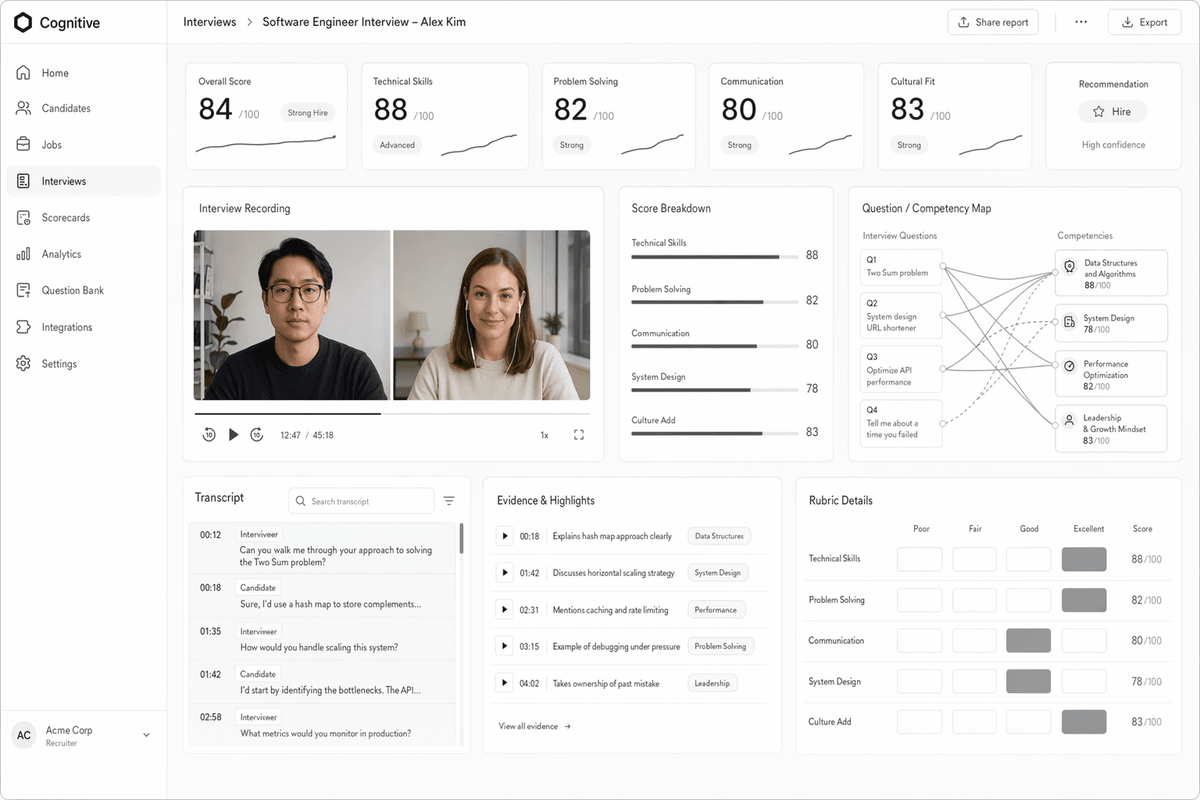
Task: Click the interviewer video on the left
Action: click(292, 315)
